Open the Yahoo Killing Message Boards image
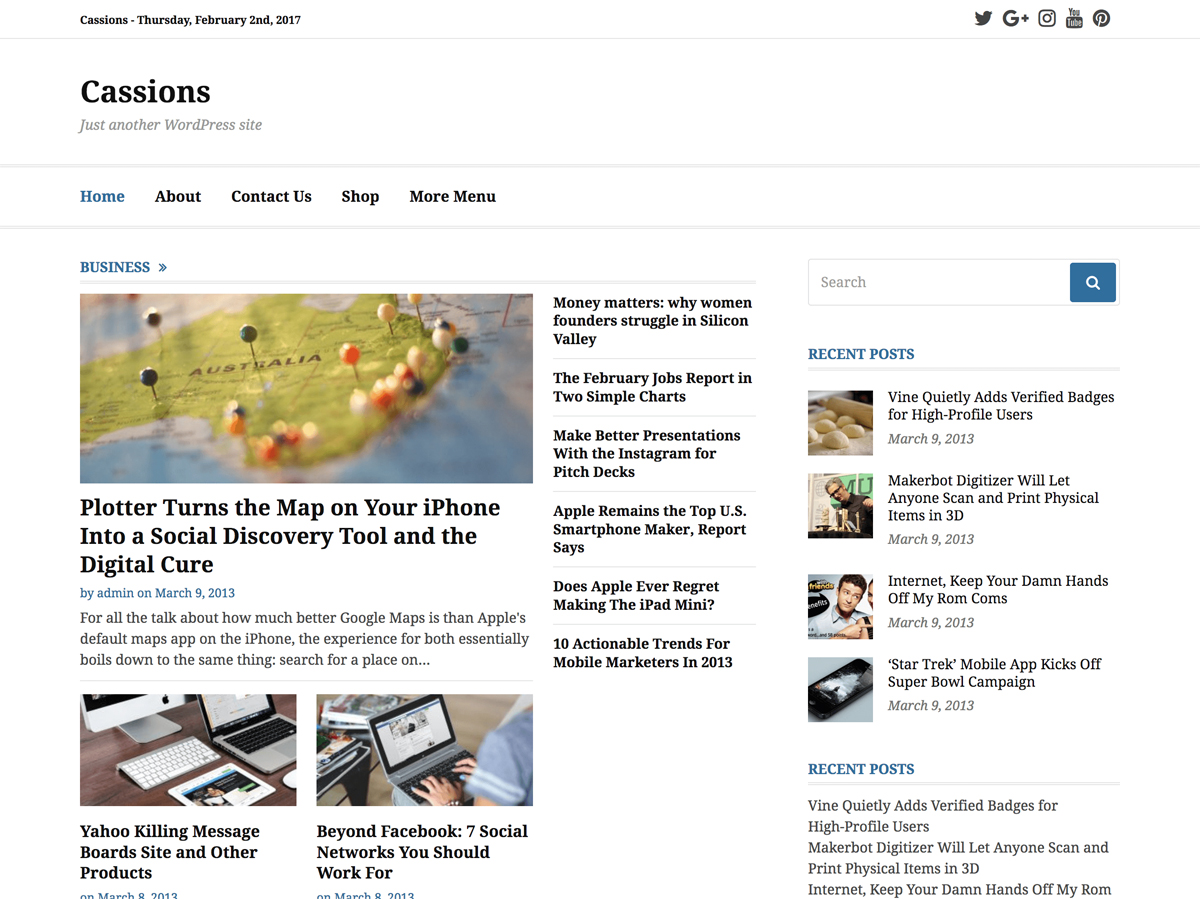 [x=187, y=750]
